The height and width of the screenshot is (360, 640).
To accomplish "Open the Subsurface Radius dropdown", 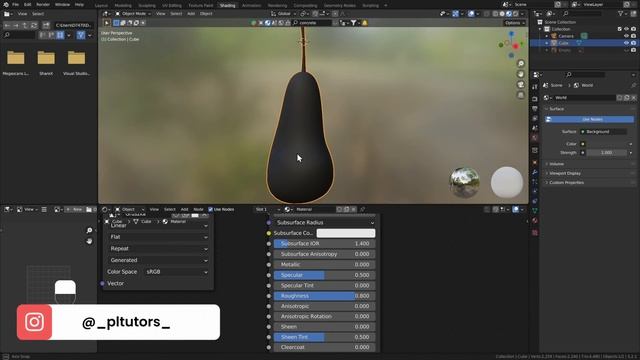I will pos(324,222).
